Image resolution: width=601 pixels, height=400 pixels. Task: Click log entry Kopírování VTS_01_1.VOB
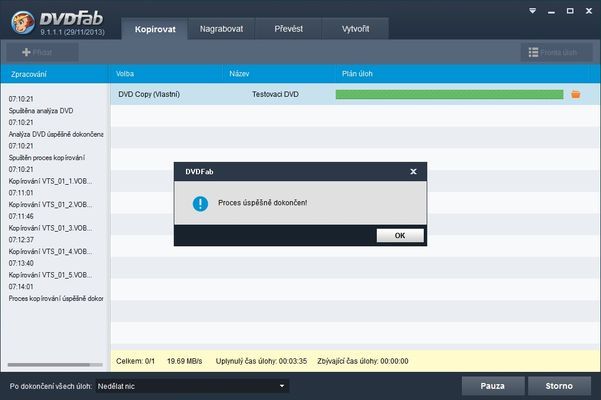click(50, 181)
